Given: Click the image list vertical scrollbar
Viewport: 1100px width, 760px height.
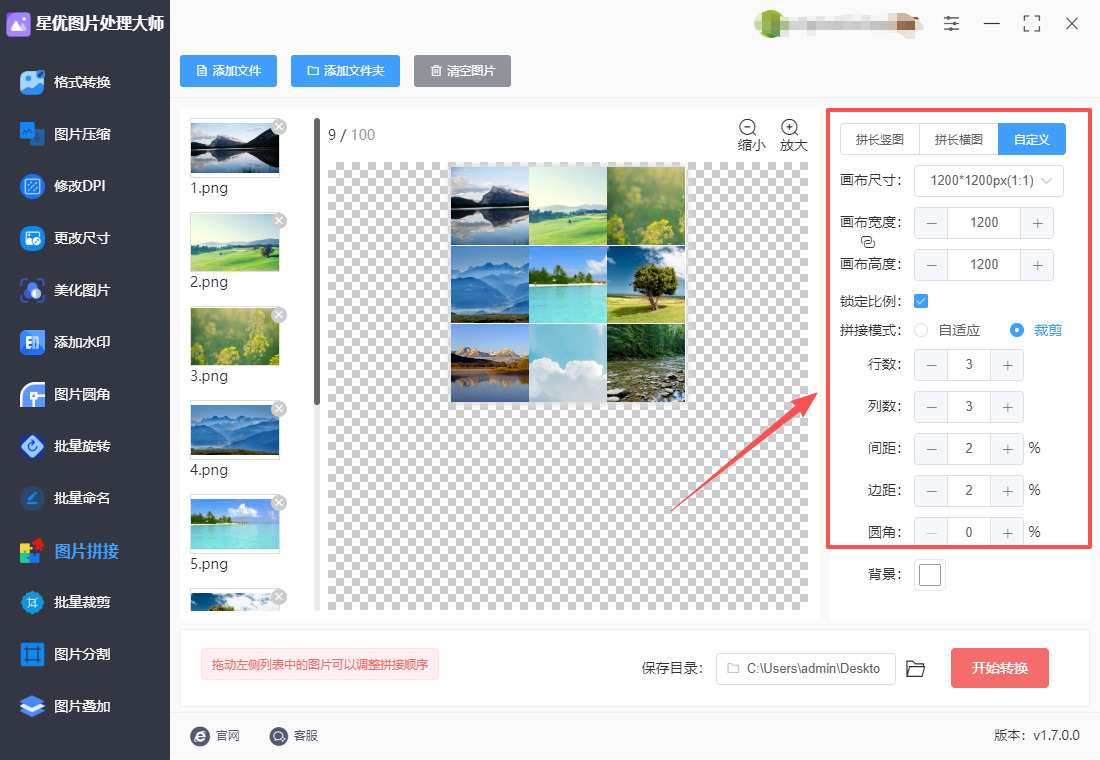Looking at the screenshot, I should [317, 261].
